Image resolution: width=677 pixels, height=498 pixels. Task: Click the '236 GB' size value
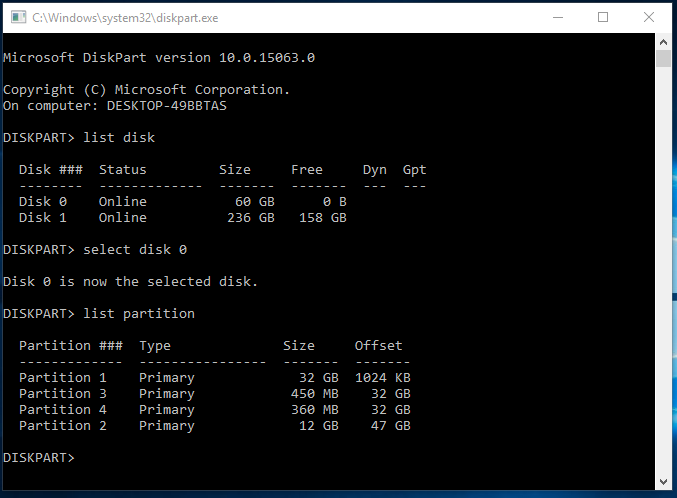point(251,218)
